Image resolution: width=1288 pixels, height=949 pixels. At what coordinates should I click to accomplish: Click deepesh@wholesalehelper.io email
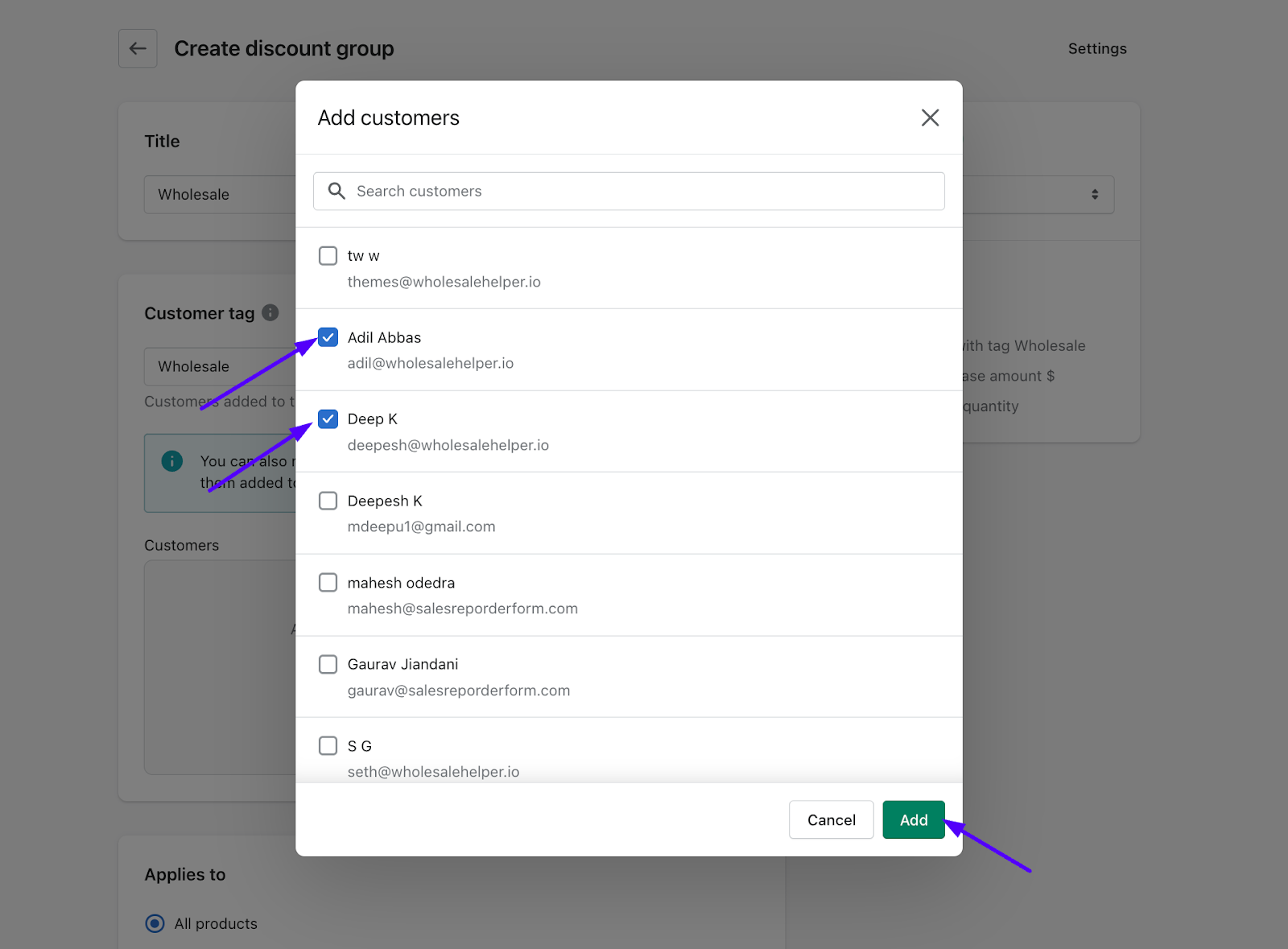[448, 445]
